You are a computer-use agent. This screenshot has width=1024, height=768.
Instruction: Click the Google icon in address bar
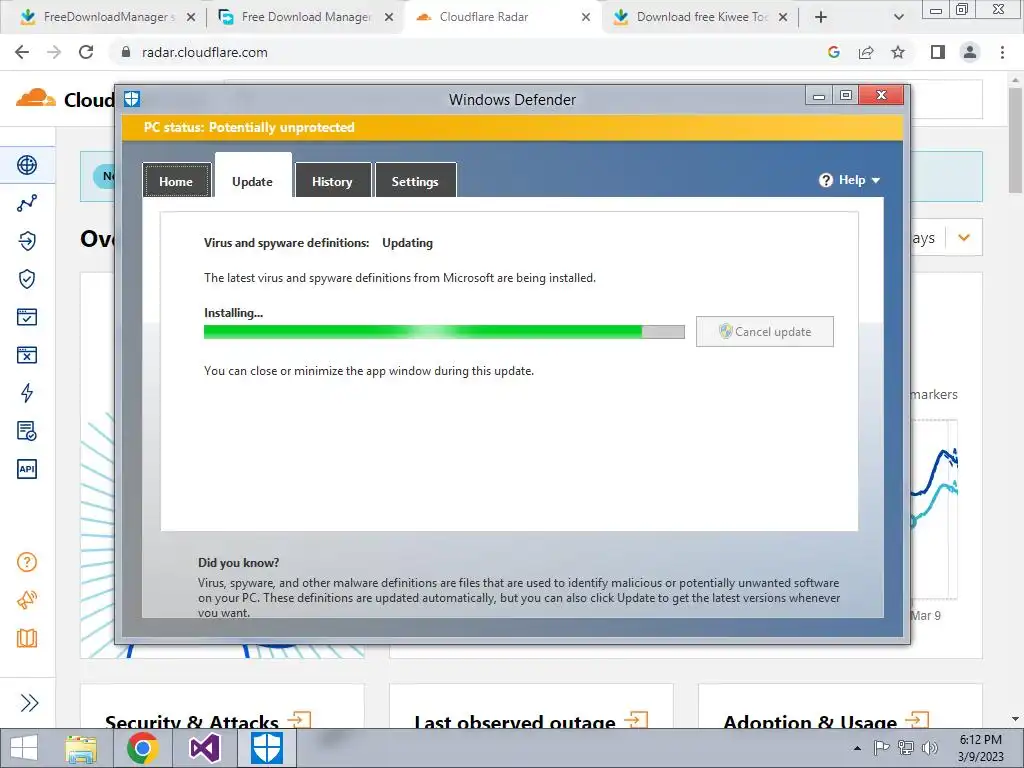(x=833, y=52)
